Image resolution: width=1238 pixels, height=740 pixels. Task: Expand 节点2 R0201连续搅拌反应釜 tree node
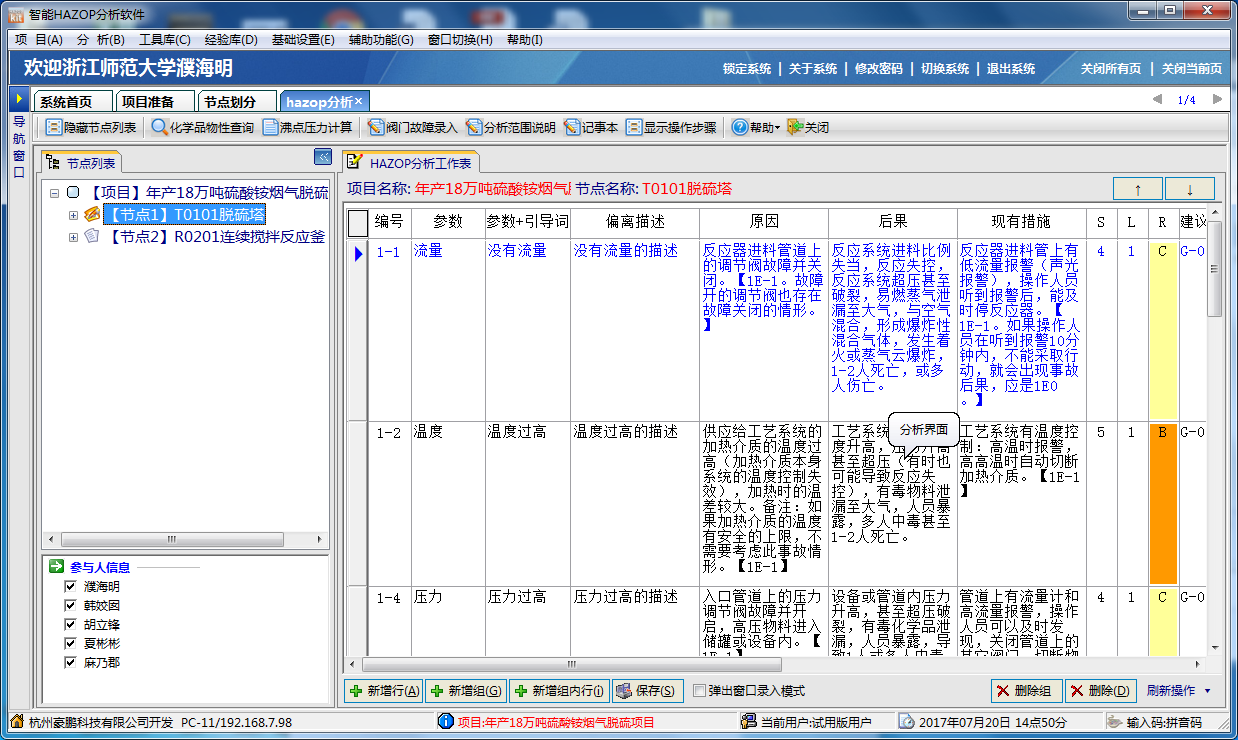click(x=73, y=237)
